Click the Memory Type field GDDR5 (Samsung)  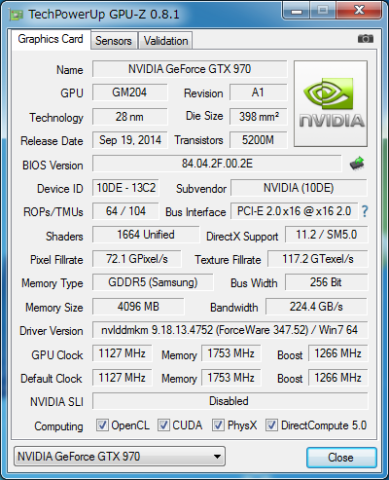153,282
